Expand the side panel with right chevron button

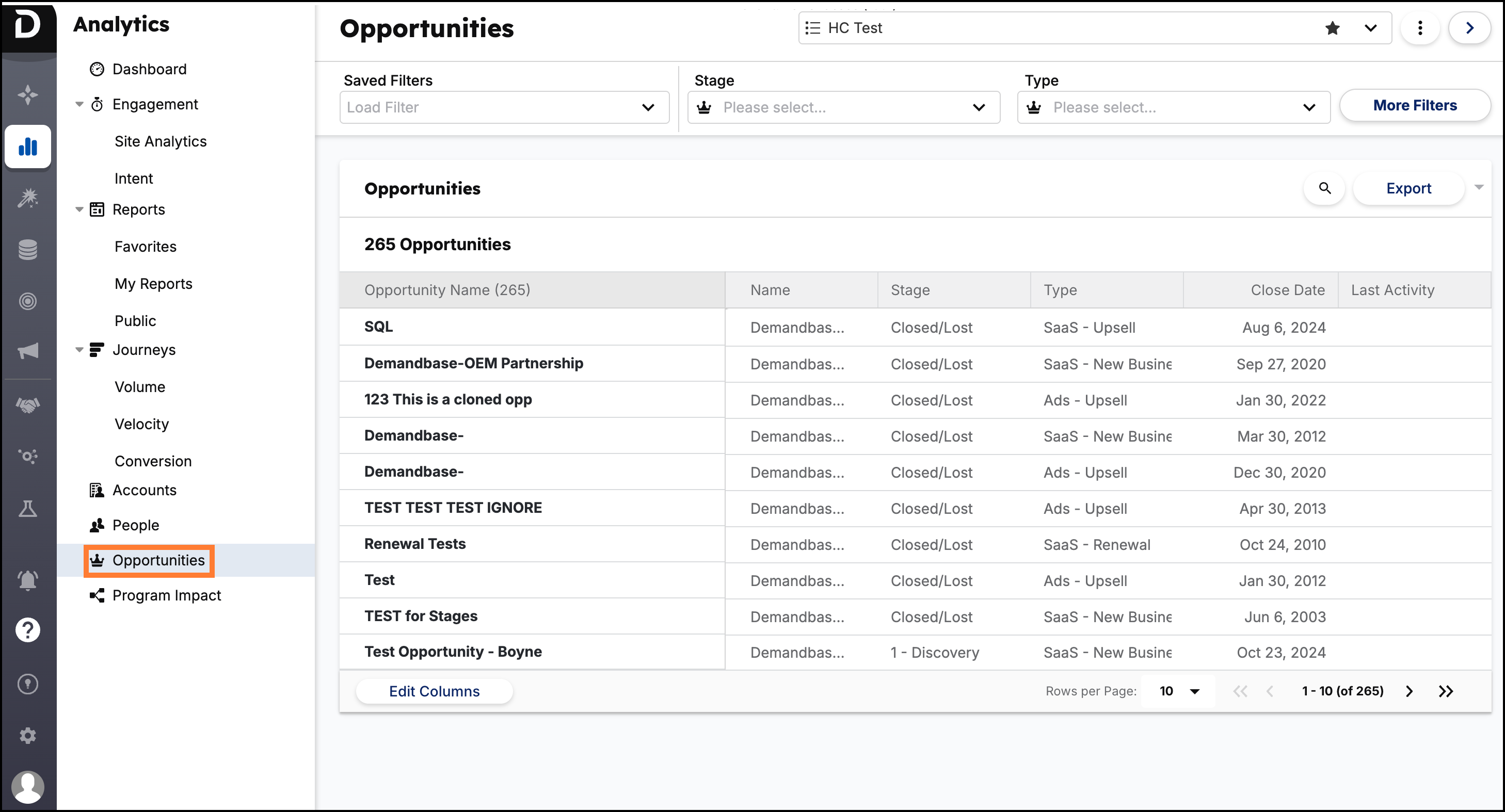click(1469, 28)
